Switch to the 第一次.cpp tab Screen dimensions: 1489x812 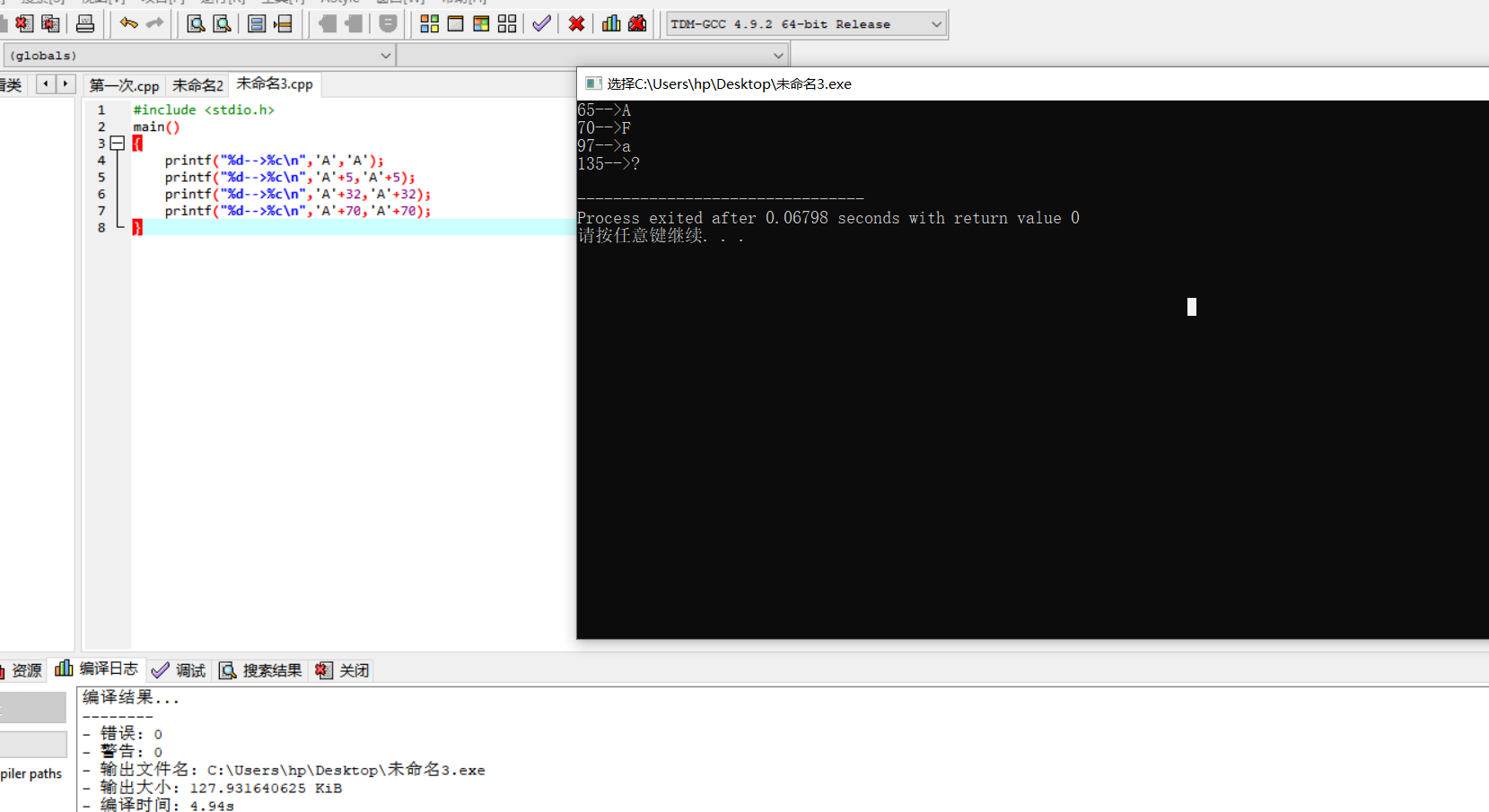[x=124, y=85]
